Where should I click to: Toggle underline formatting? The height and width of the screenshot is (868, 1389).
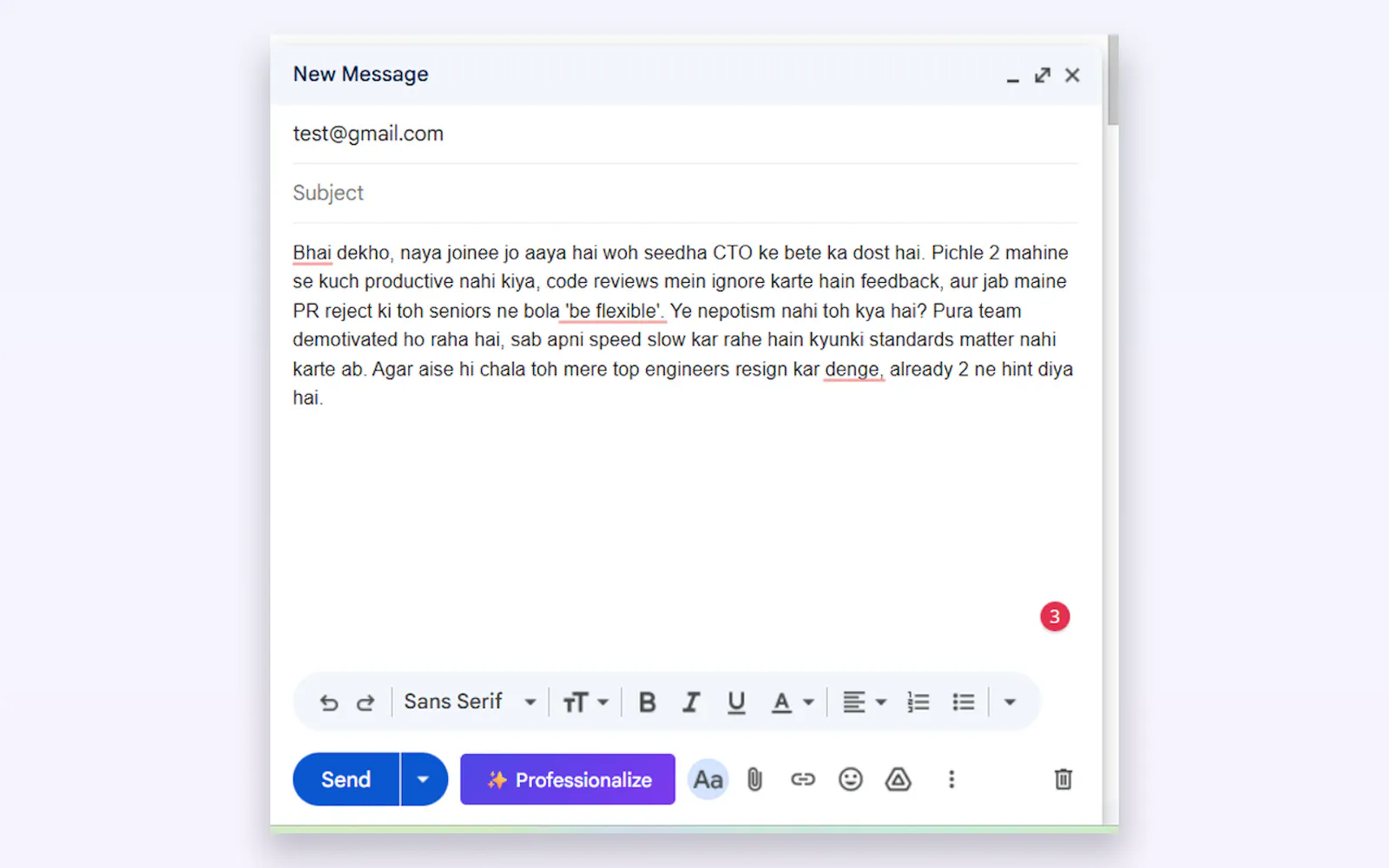point(736,702)
